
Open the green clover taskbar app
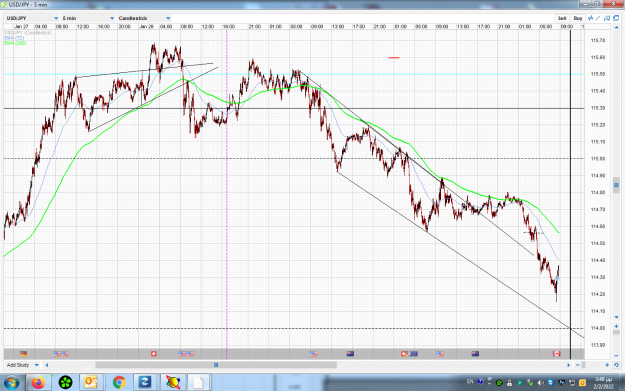(65, 383)
